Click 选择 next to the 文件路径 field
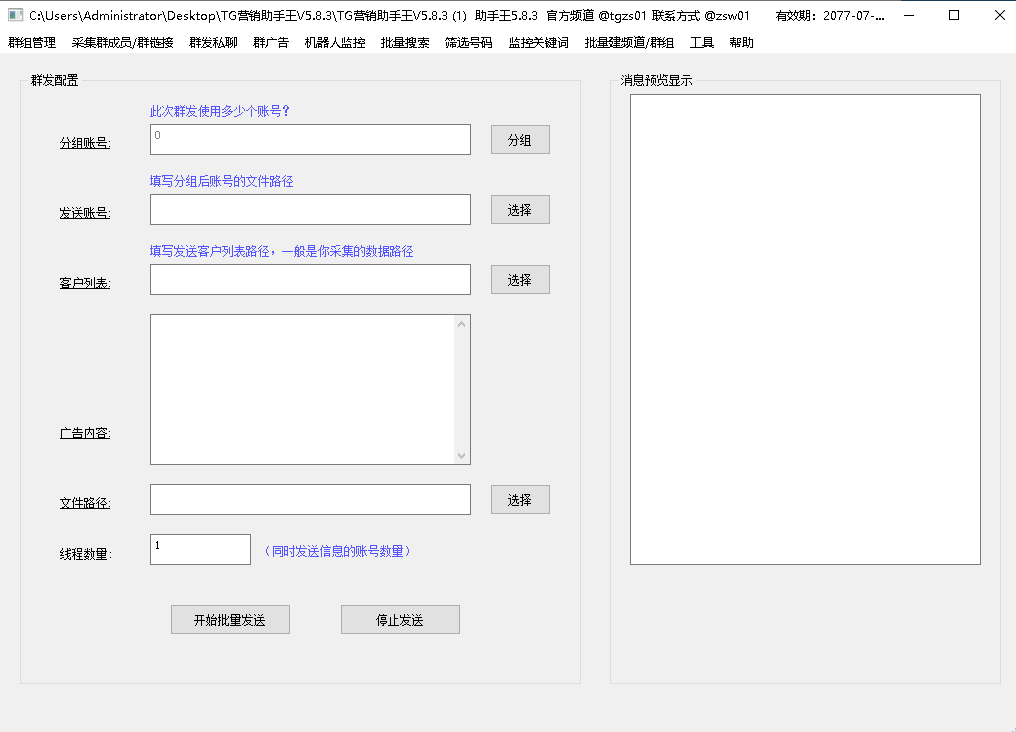The height and width of the screenshot is (732, 1016). click(x=520, y=500)
